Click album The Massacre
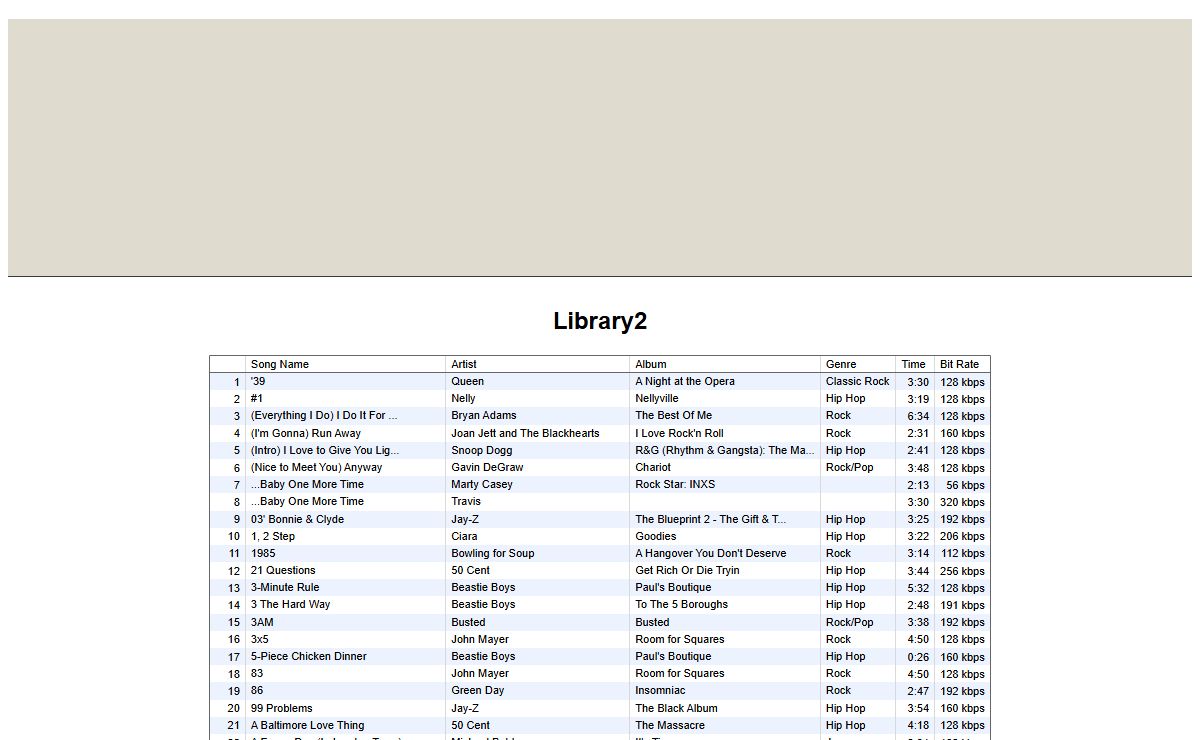 [x=670, y=725]
